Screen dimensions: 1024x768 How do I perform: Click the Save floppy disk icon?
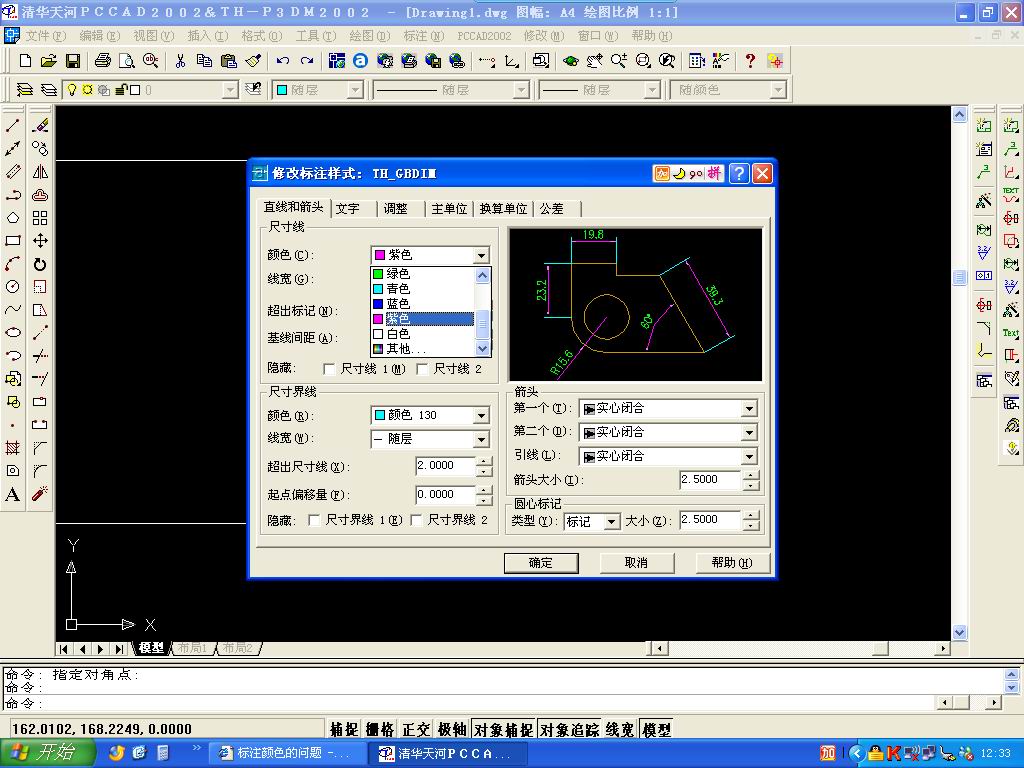(x=72, y=61)
